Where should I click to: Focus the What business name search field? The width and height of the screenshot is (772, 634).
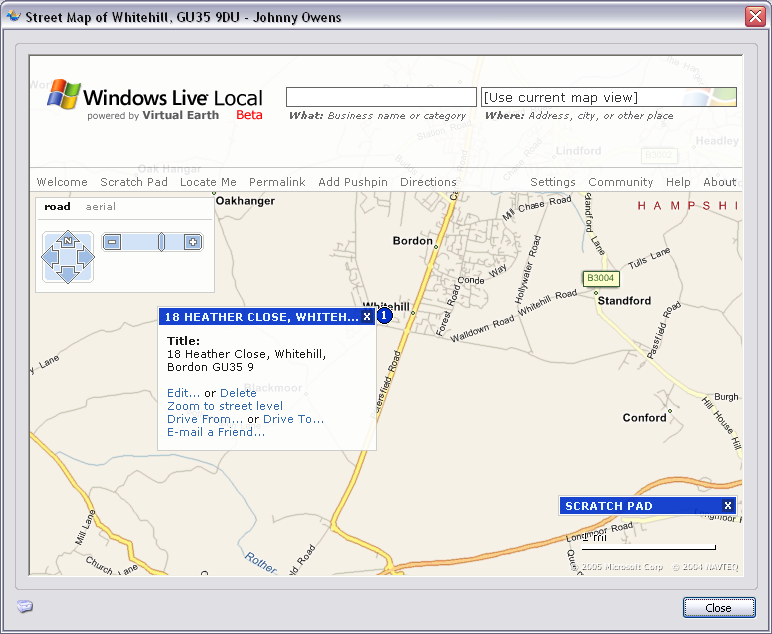pyautogui.click(x=381, y=97)
